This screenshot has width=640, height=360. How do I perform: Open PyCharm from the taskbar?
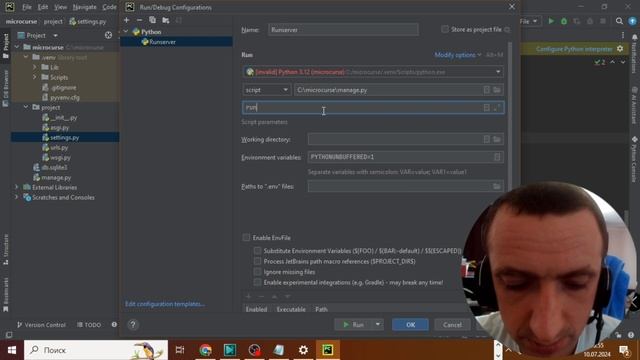pos(328,350)
